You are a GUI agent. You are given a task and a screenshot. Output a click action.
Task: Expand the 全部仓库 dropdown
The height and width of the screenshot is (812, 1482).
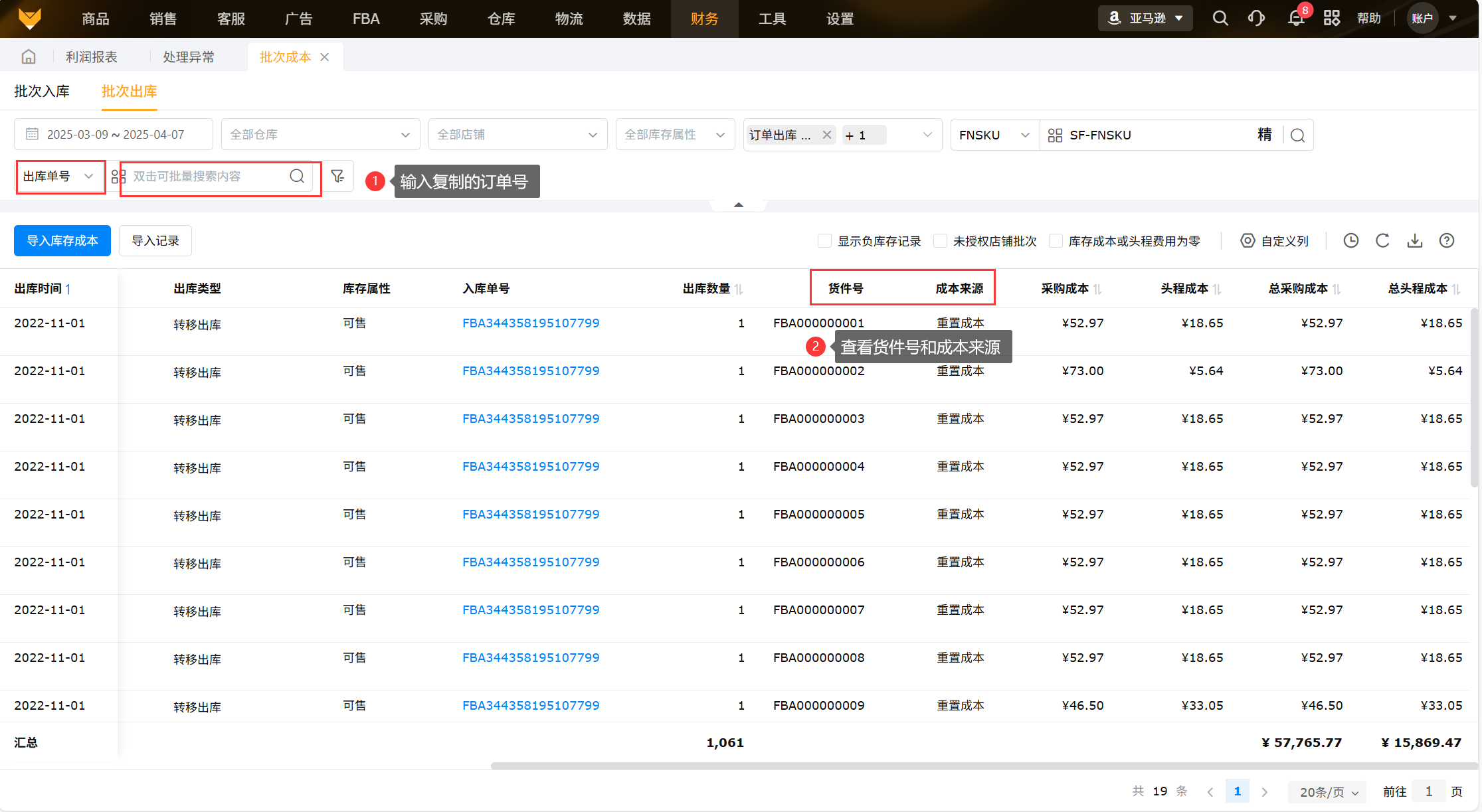320,135
